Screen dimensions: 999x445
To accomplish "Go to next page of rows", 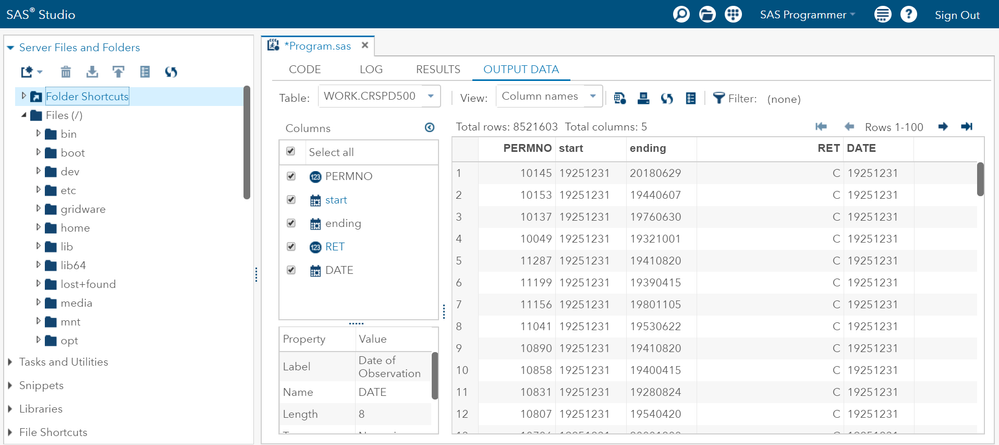I will [943, 127].
